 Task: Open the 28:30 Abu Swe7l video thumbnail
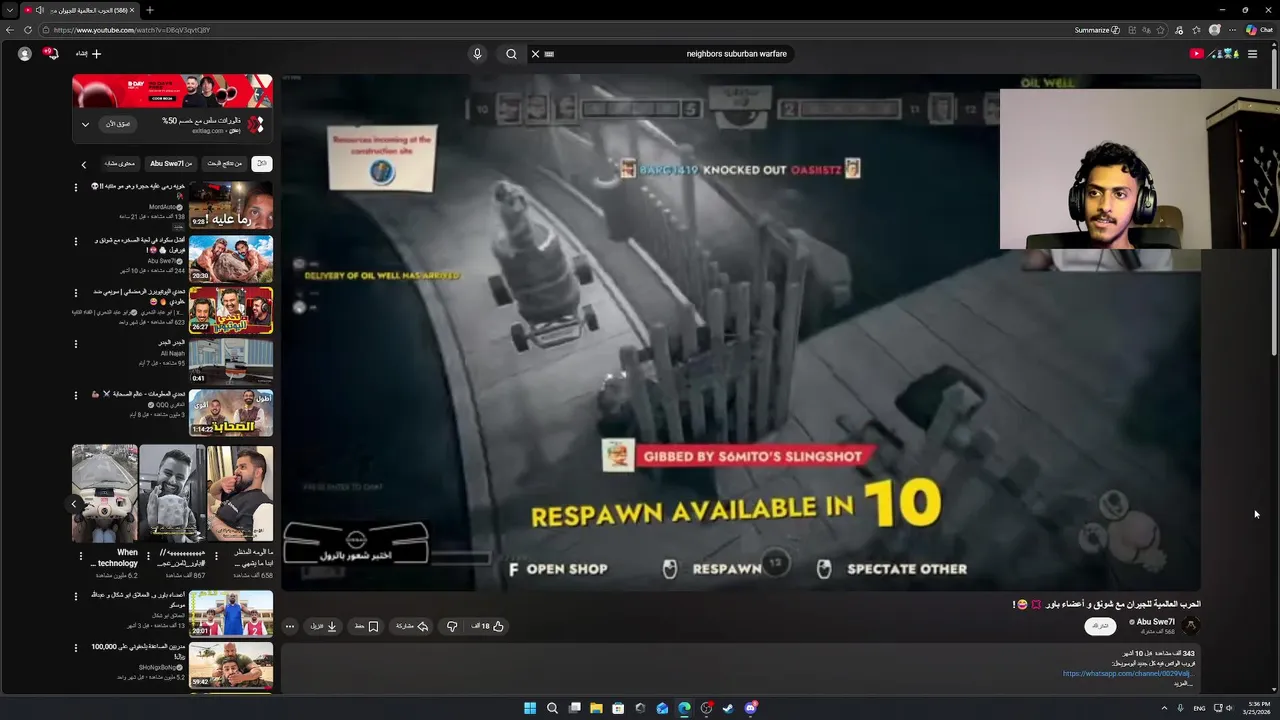tap(231, 258)
